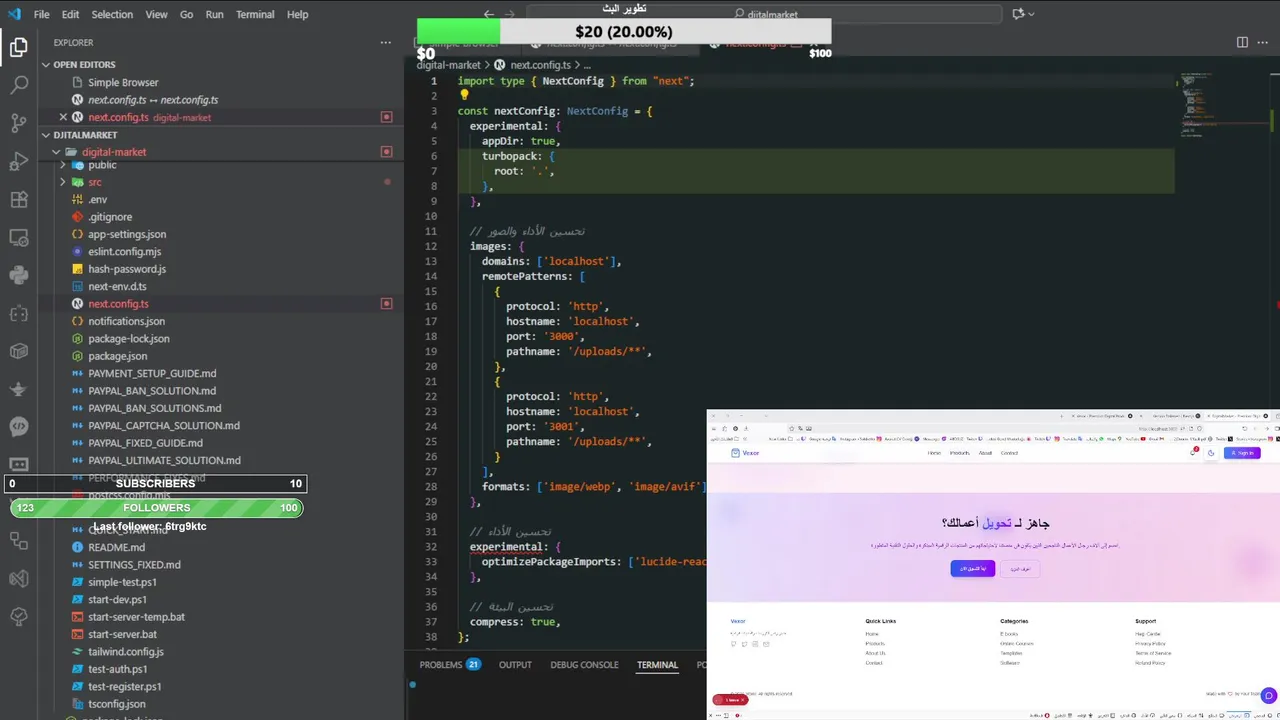Select Simple Browser in Open Editors

click(x=123, y=83)
